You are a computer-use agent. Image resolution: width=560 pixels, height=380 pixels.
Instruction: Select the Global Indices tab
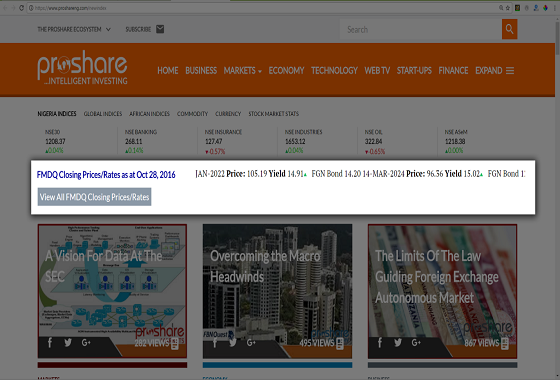point(103,114)
